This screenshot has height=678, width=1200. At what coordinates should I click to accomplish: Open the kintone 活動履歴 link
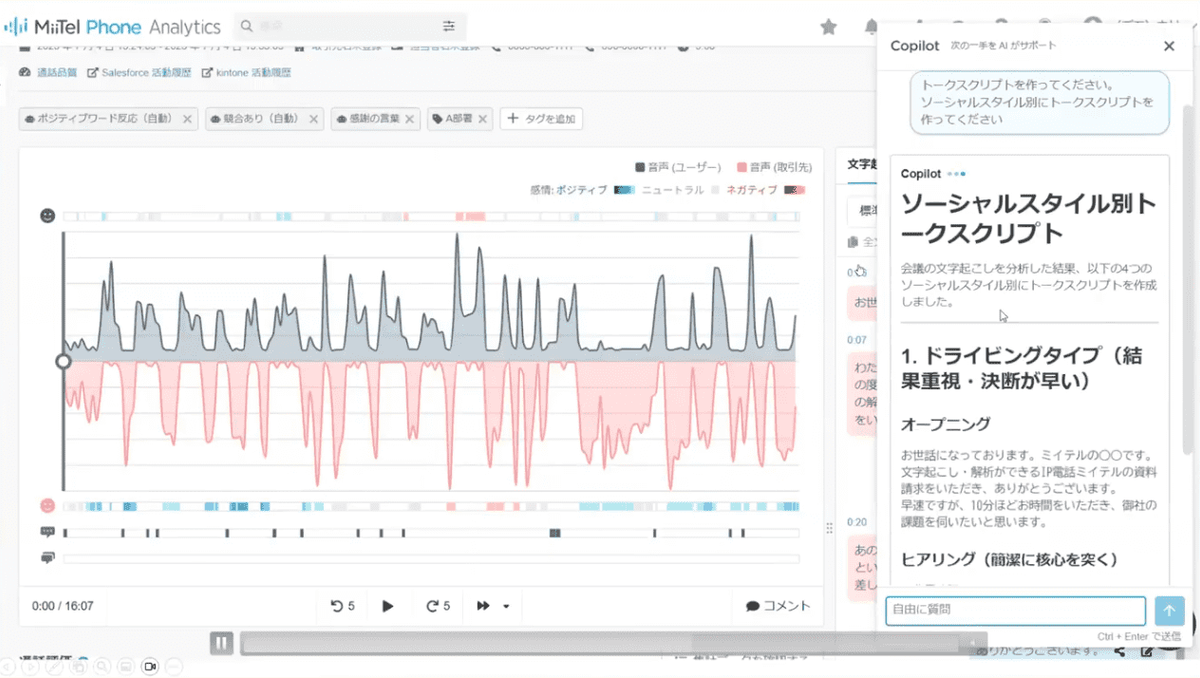pyautogui.click(x=246, y=73)
